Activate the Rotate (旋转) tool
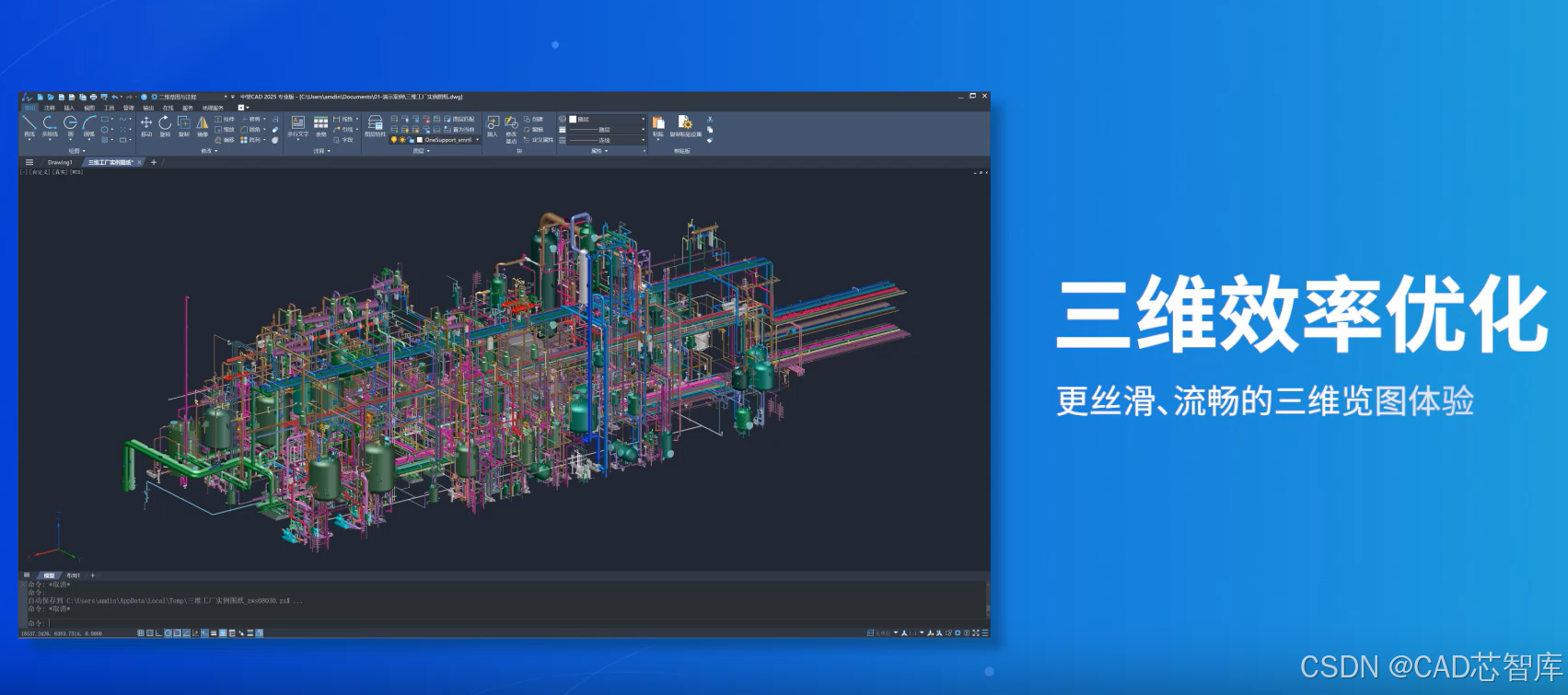The width and height of the screenshot is (1568, 695). click(165, 126)
